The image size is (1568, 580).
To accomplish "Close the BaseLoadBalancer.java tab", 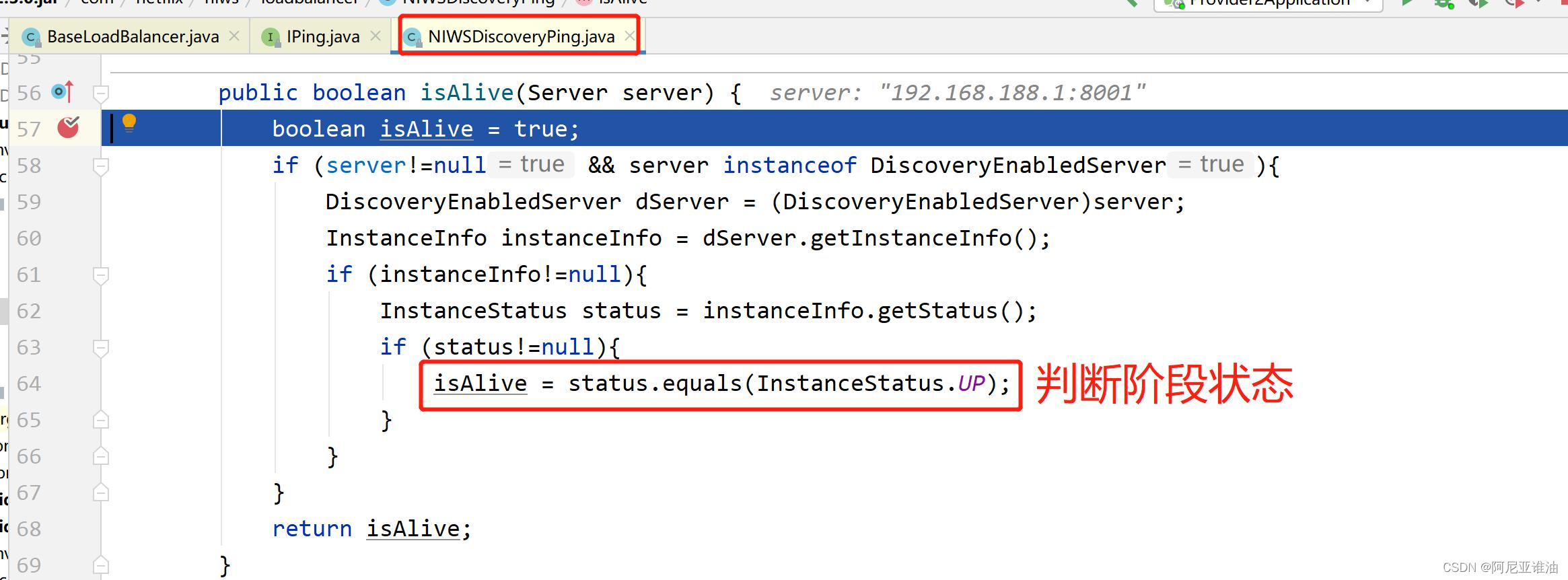I will 234,36.
